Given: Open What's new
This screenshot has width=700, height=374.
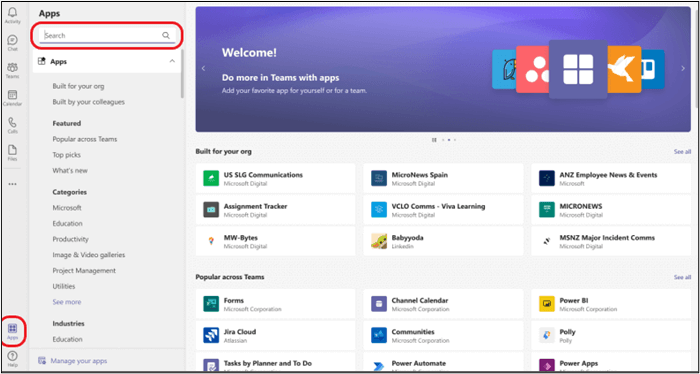Looking at the screenshot, I should tap(70, 170).
